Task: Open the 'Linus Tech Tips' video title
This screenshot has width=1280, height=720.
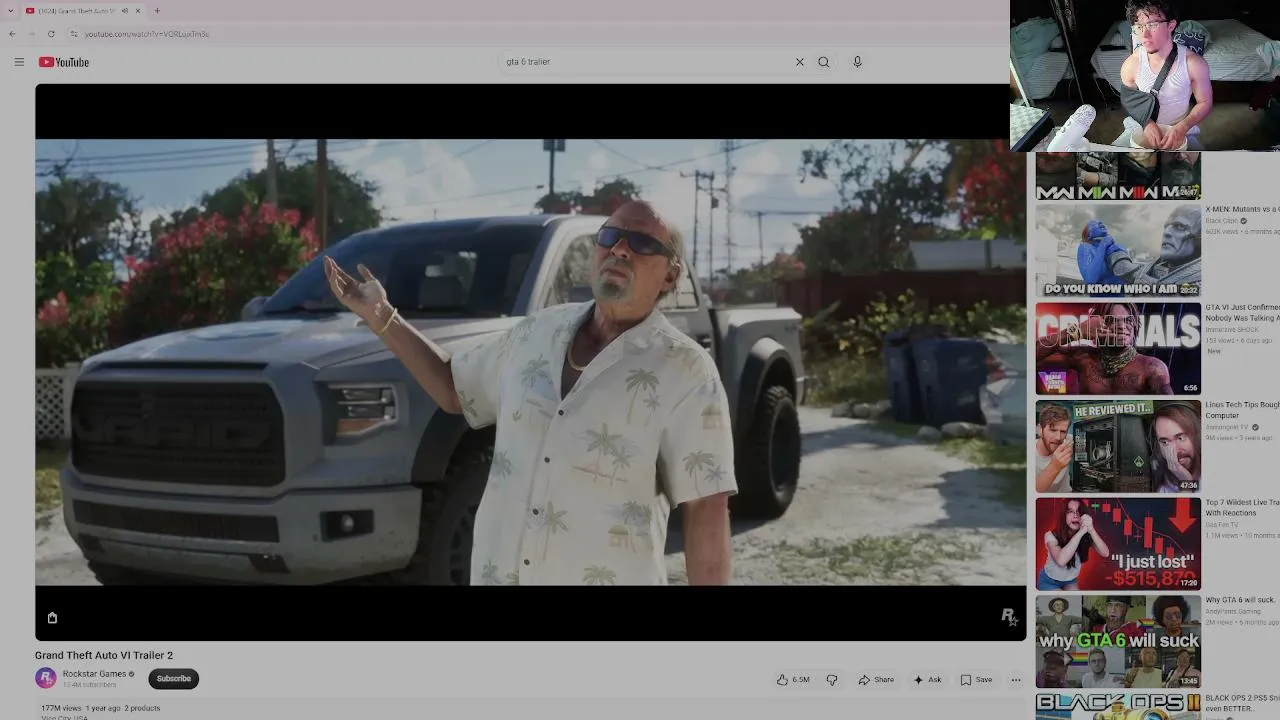Action: point(1242,410)
